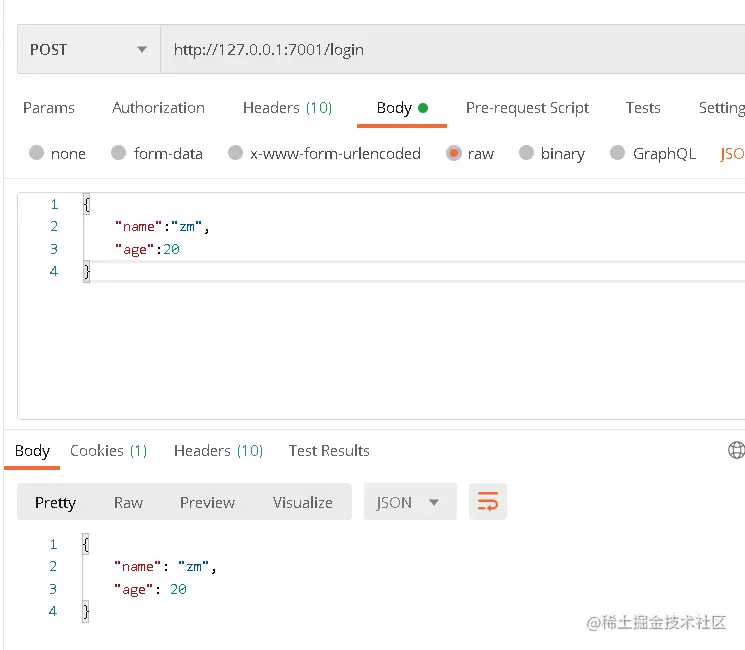
Task: Switch response view to Raw
Action: tap(128, 502)
